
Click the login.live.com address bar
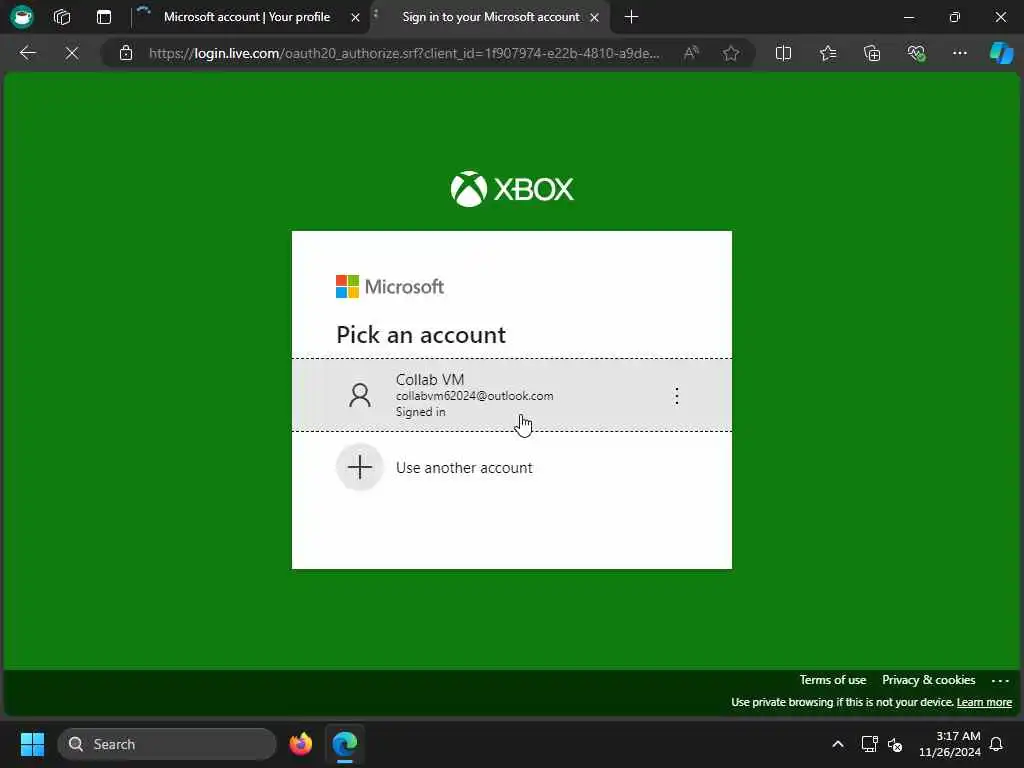pyautogui.click(x=404, y=53)
